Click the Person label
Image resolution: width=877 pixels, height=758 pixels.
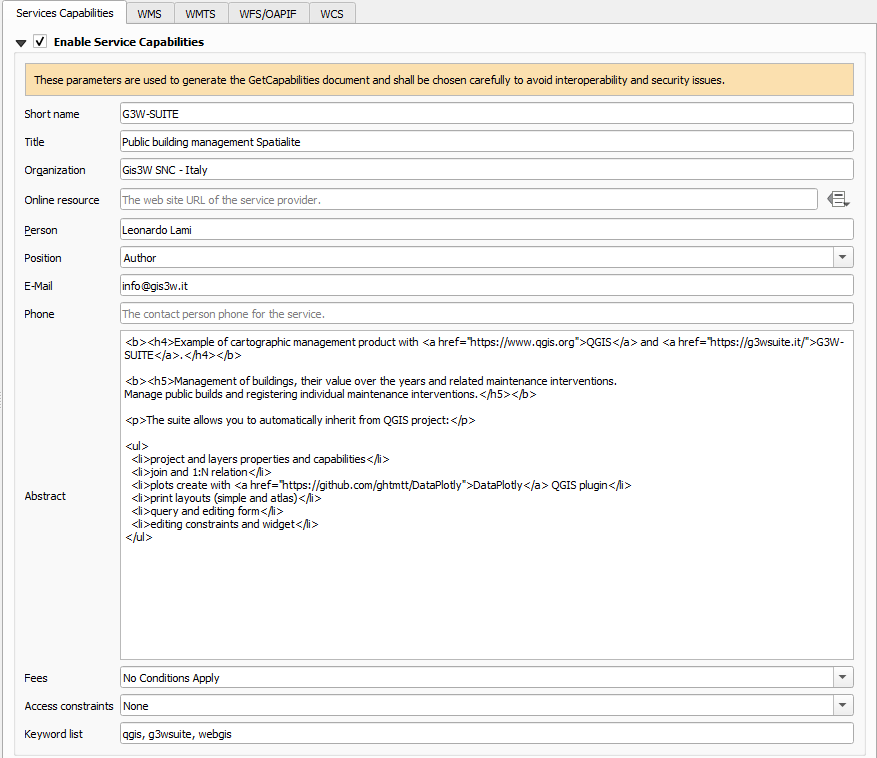[x=40, y=230]
